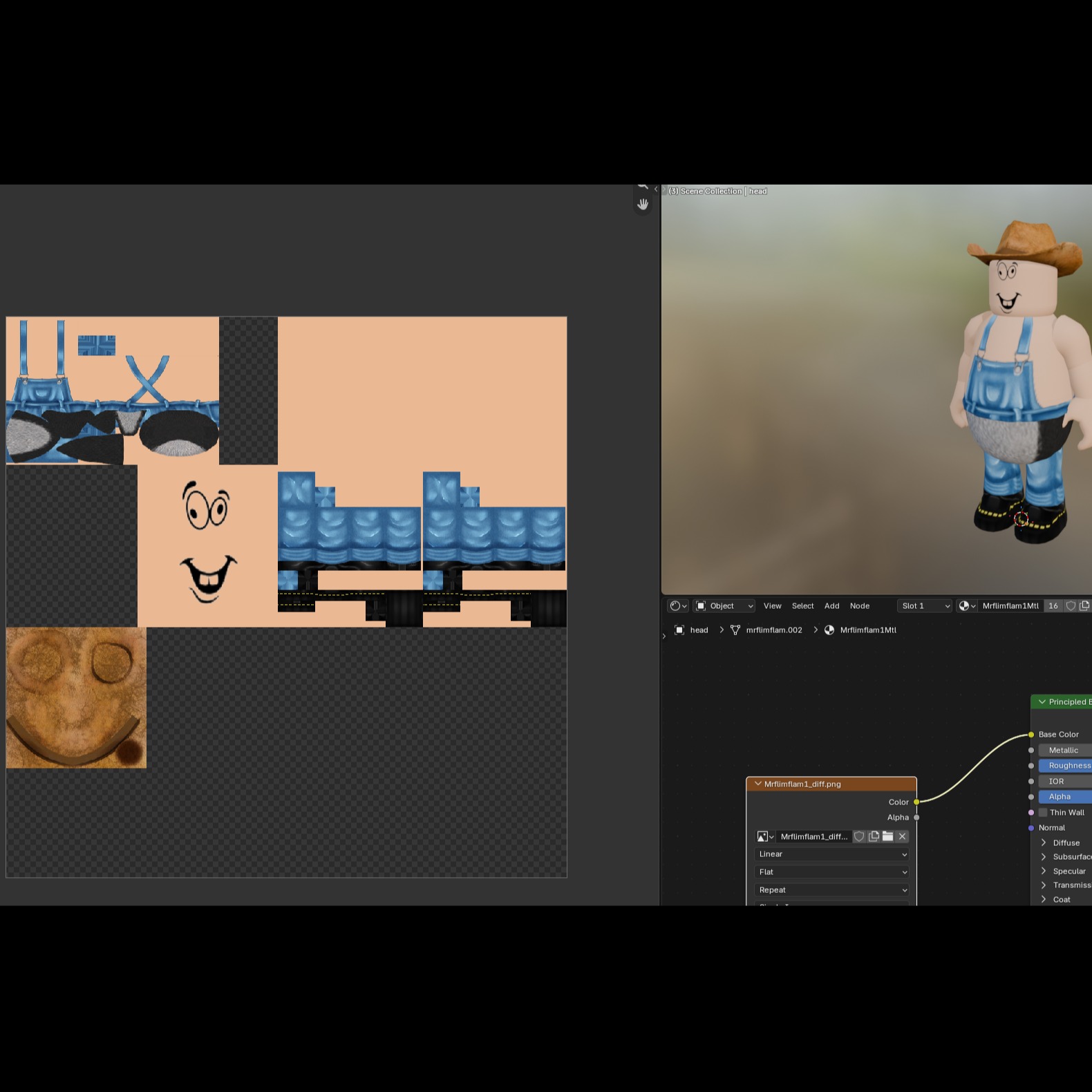Click the Mrflimflam1Mtl breadcrumb label

[868, 630]
